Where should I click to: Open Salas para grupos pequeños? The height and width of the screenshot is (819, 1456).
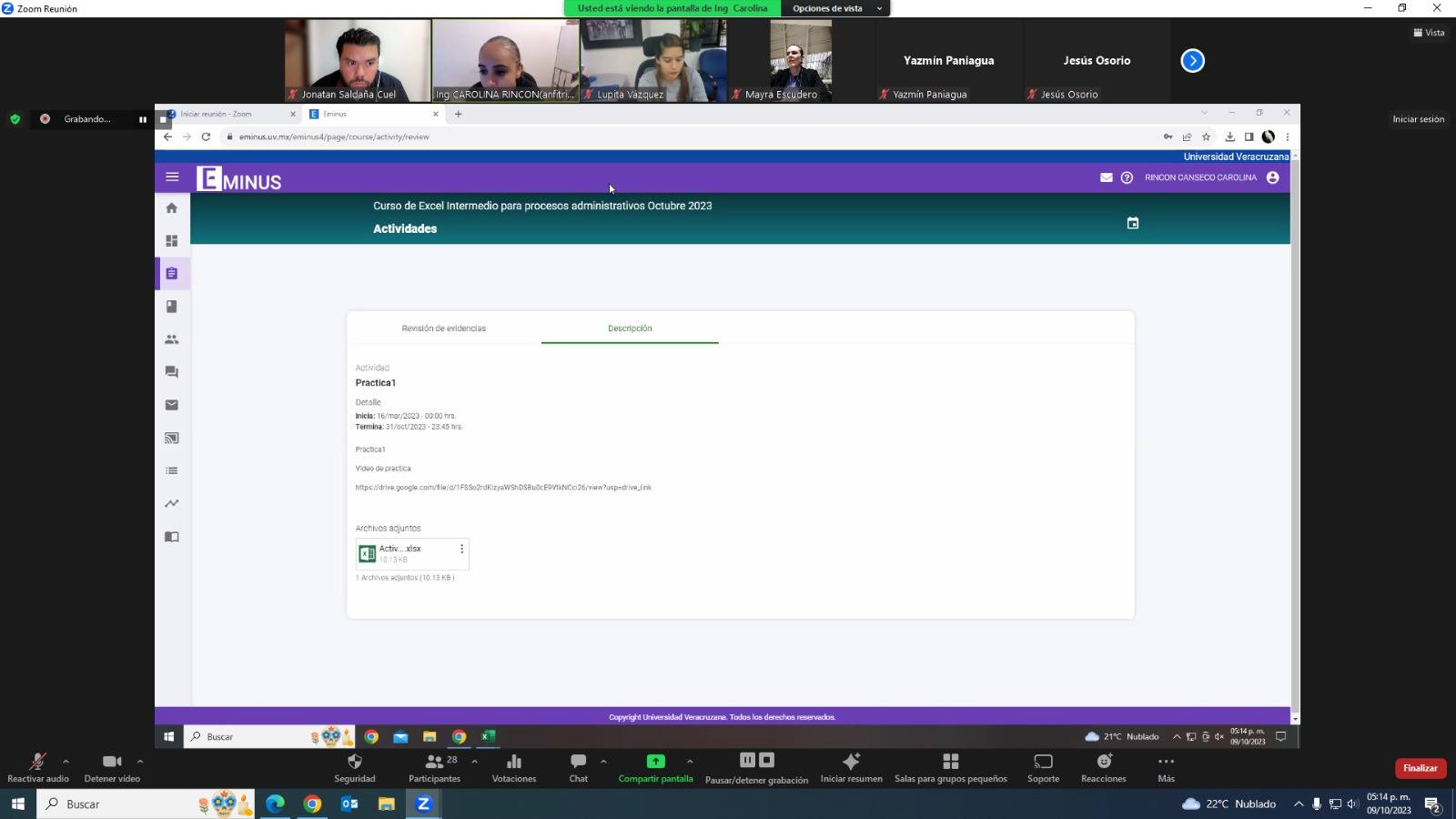[x=950, y=762]
